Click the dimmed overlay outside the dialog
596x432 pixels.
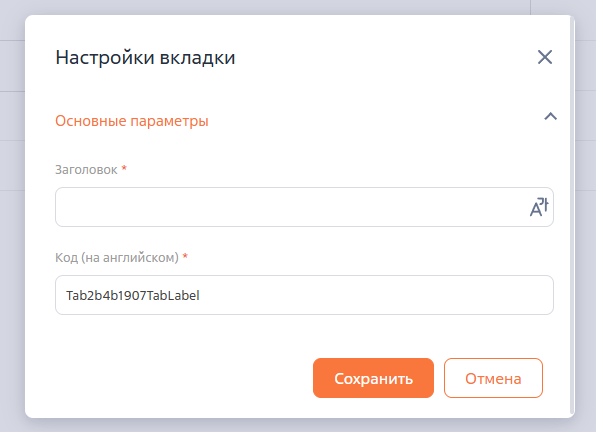tap(11, 228)
